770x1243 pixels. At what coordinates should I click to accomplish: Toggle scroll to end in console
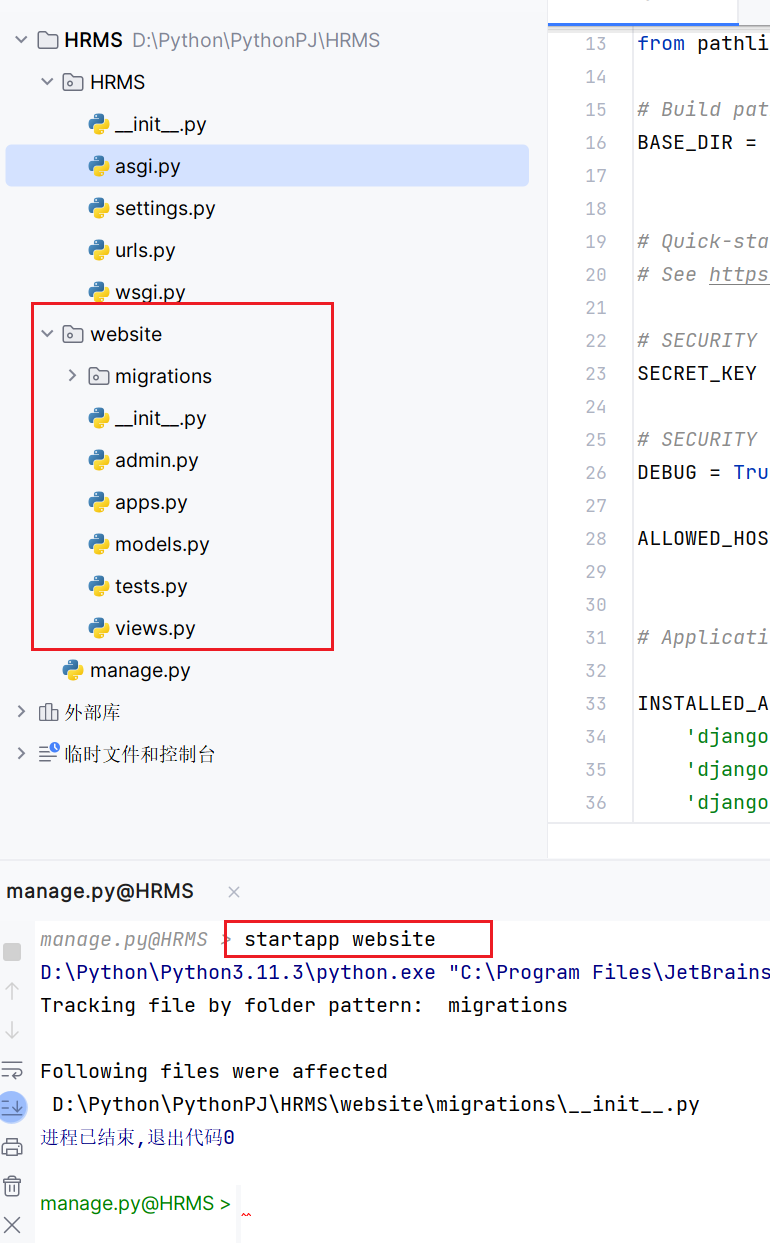pyautogui.click(x=12, y=1106)
